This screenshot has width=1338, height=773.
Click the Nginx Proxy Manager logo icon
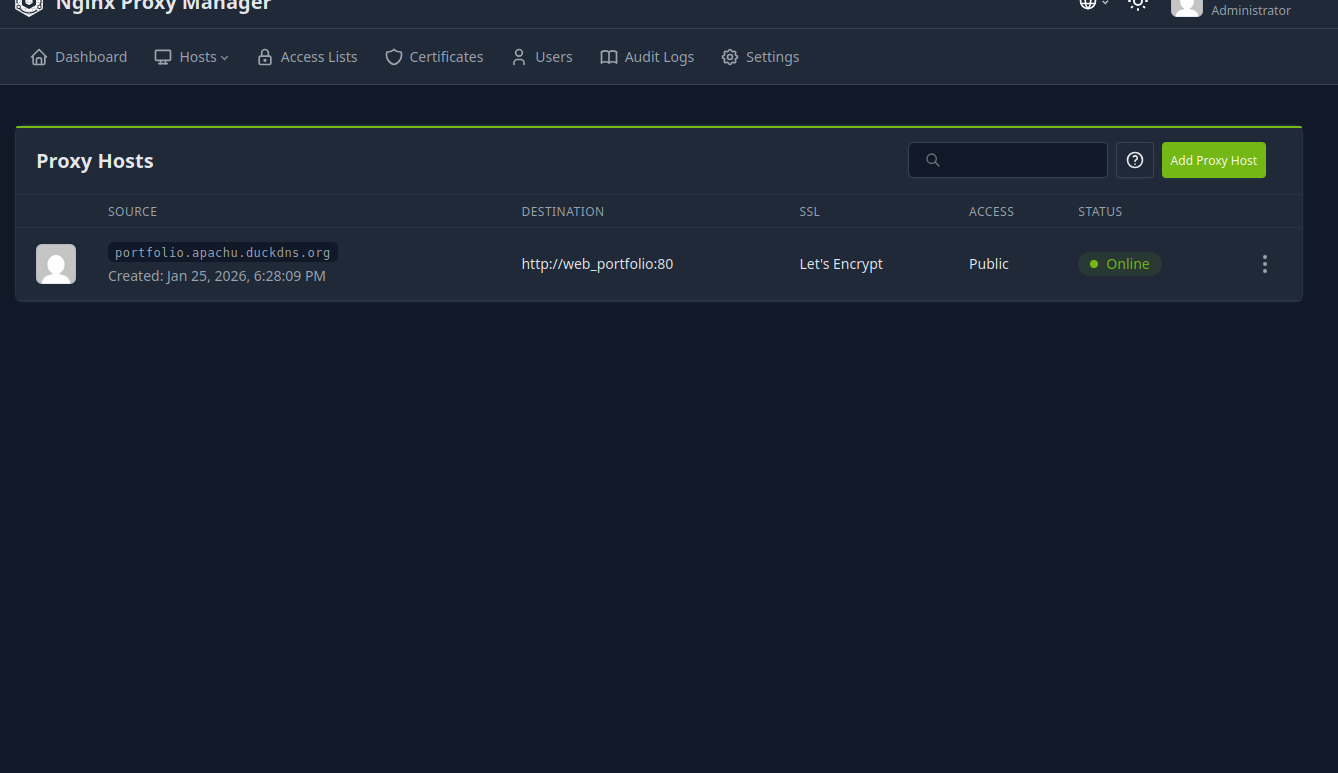(x=29, y=6)
